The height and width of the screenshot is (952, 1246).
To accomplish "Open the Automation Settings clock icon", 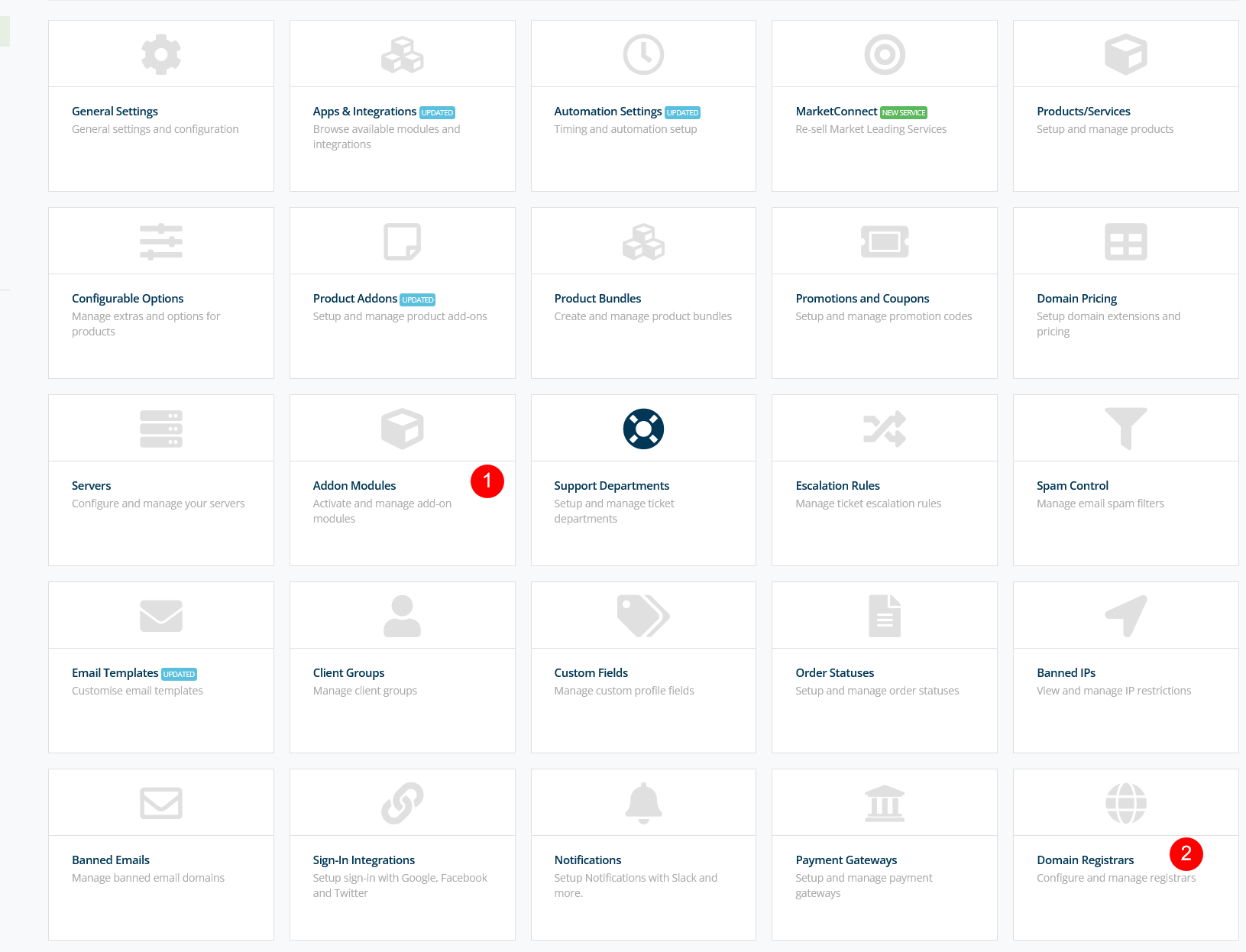I will click(643, 54).
